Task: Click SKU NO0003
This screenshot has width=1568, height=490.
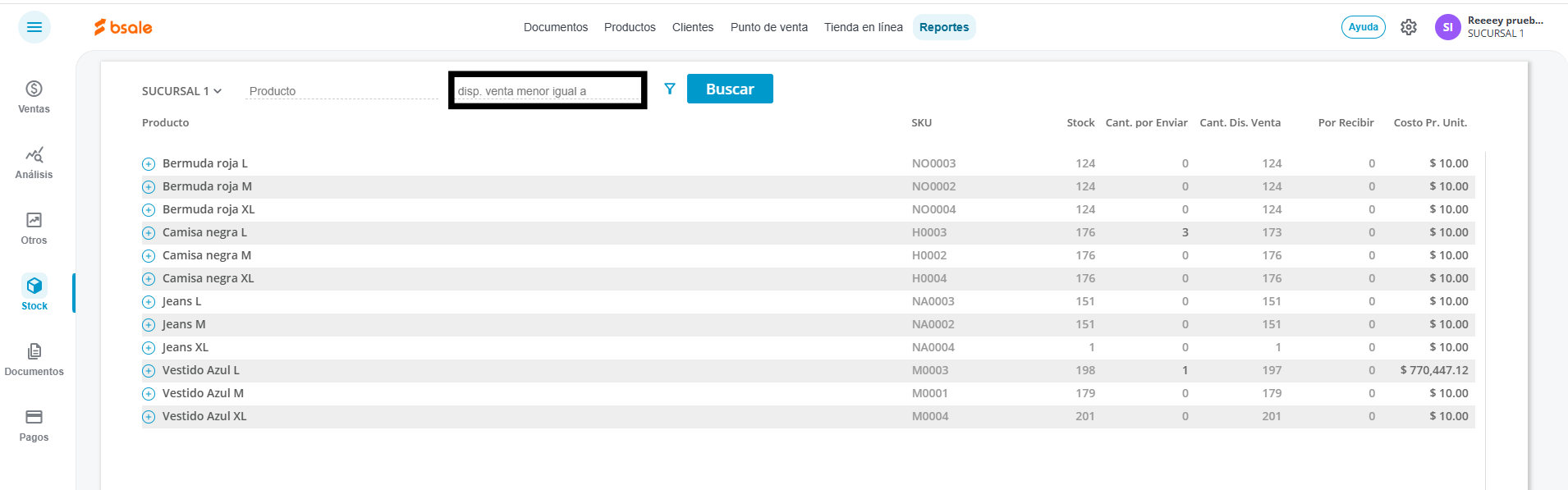Action: pyautogui.click(x=933, y=164)
